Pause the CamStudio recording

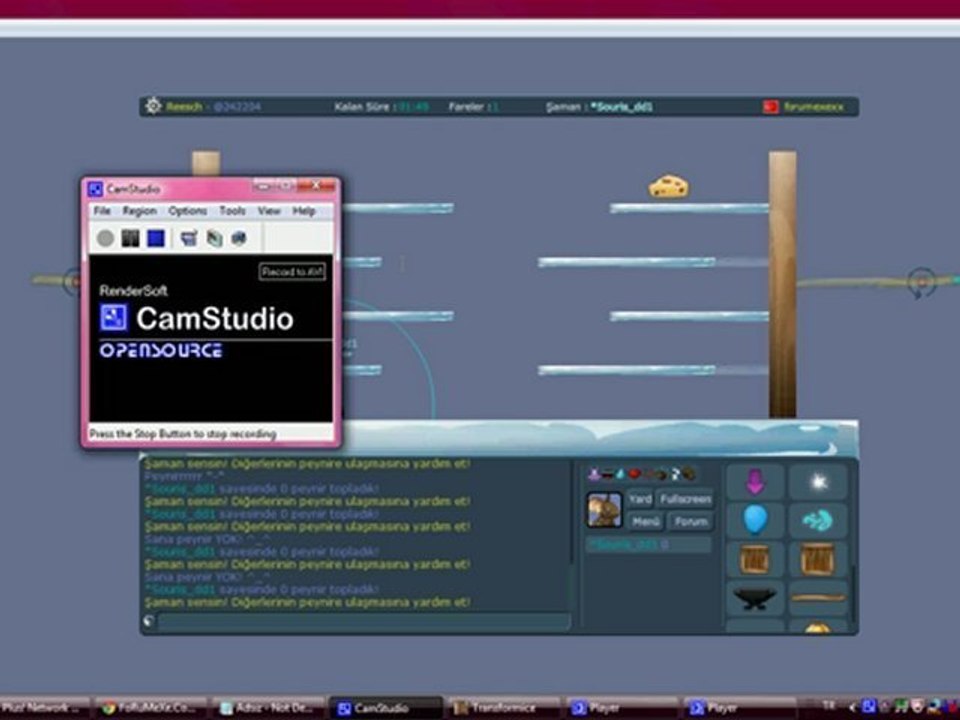[x=130, y=238]
